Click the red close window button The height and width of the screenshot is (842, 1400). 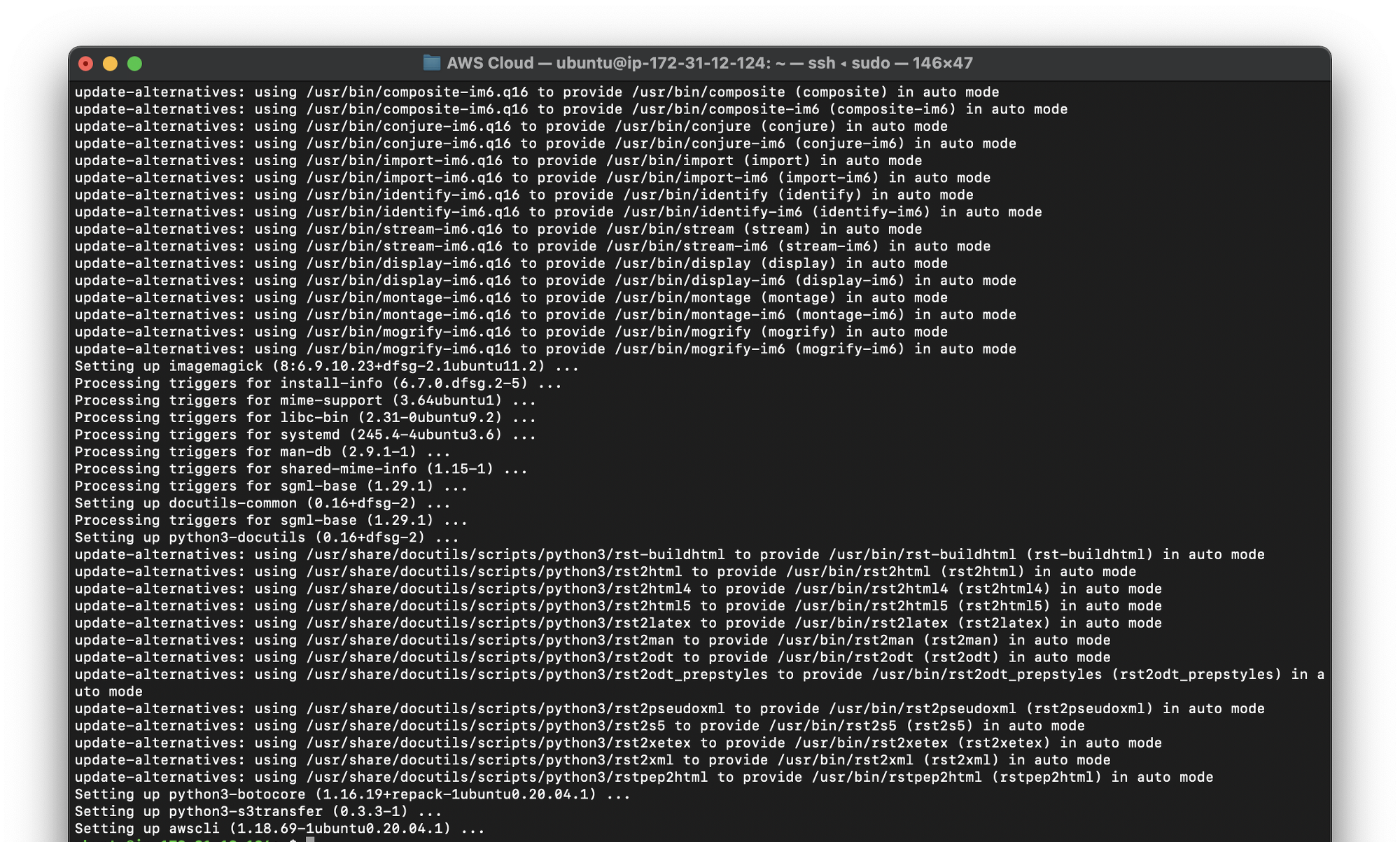[x=85, y=64]
